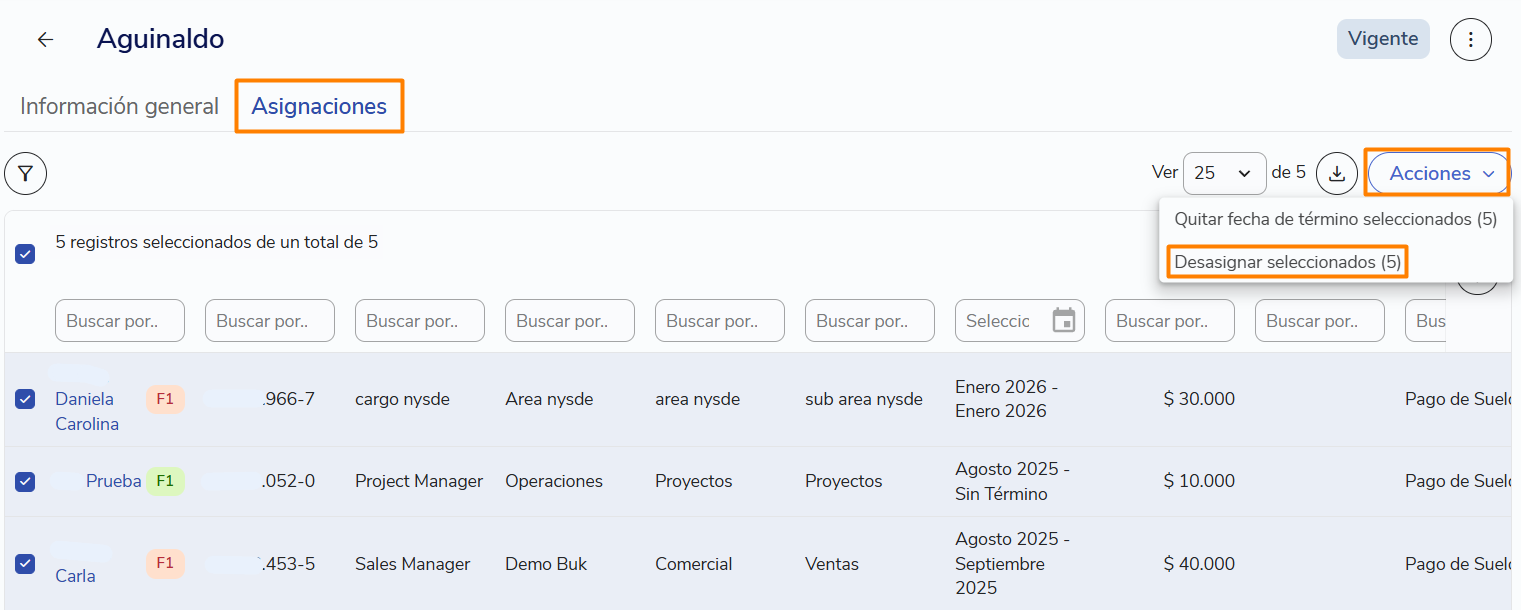Screen dimensions: 1521x610
Task: Uncheck the Project Manager row checkbox
Action: tap(25, 481)
